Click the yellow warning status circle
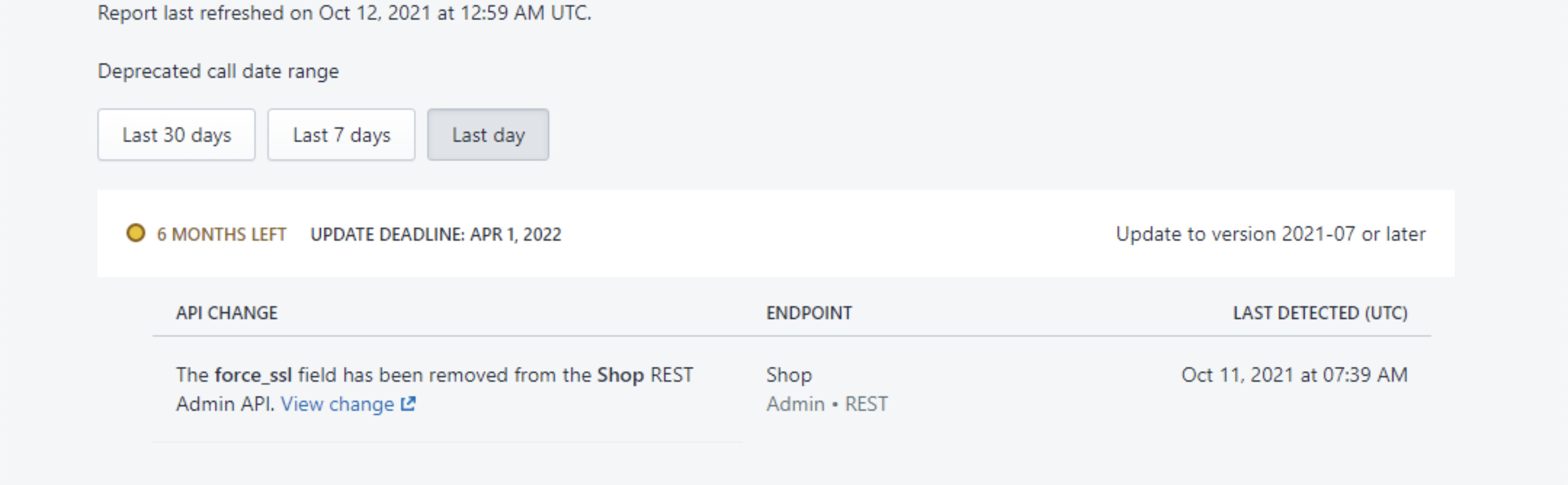The image size is (1568, 485). point(136,233)
